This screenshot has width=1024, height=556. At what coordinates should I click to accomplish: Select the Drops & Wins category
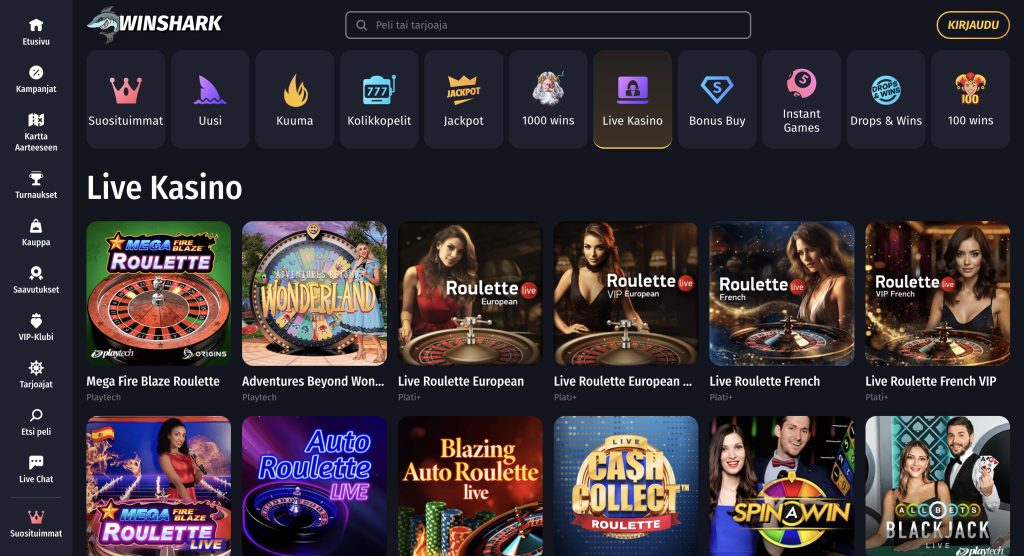tap(886, 99)
